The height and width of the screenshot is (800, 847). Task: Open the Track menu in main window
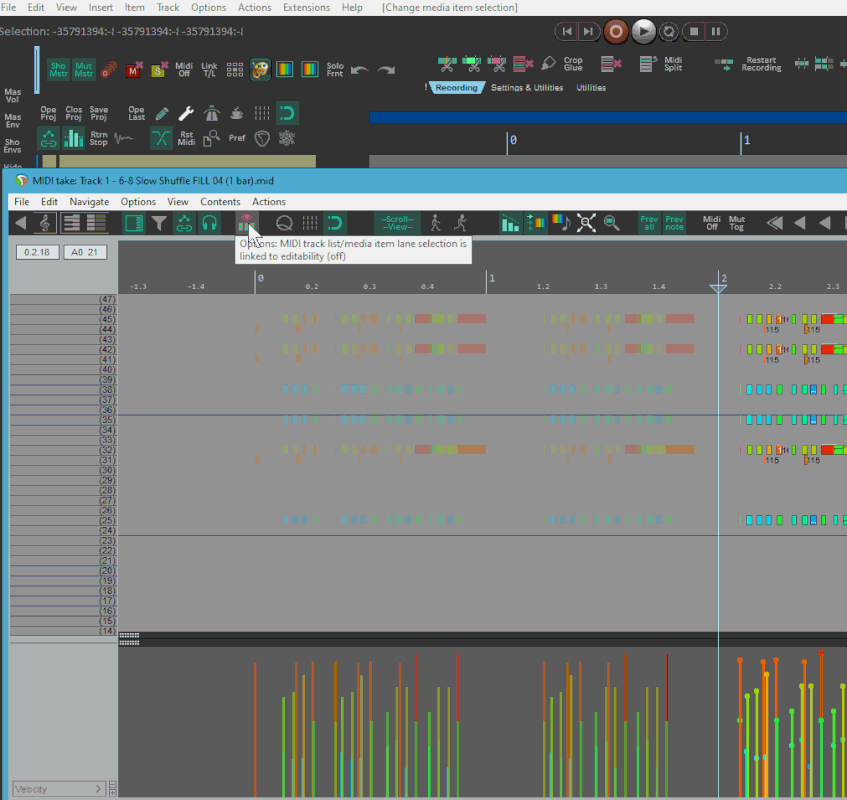click(x=167, y=8)
